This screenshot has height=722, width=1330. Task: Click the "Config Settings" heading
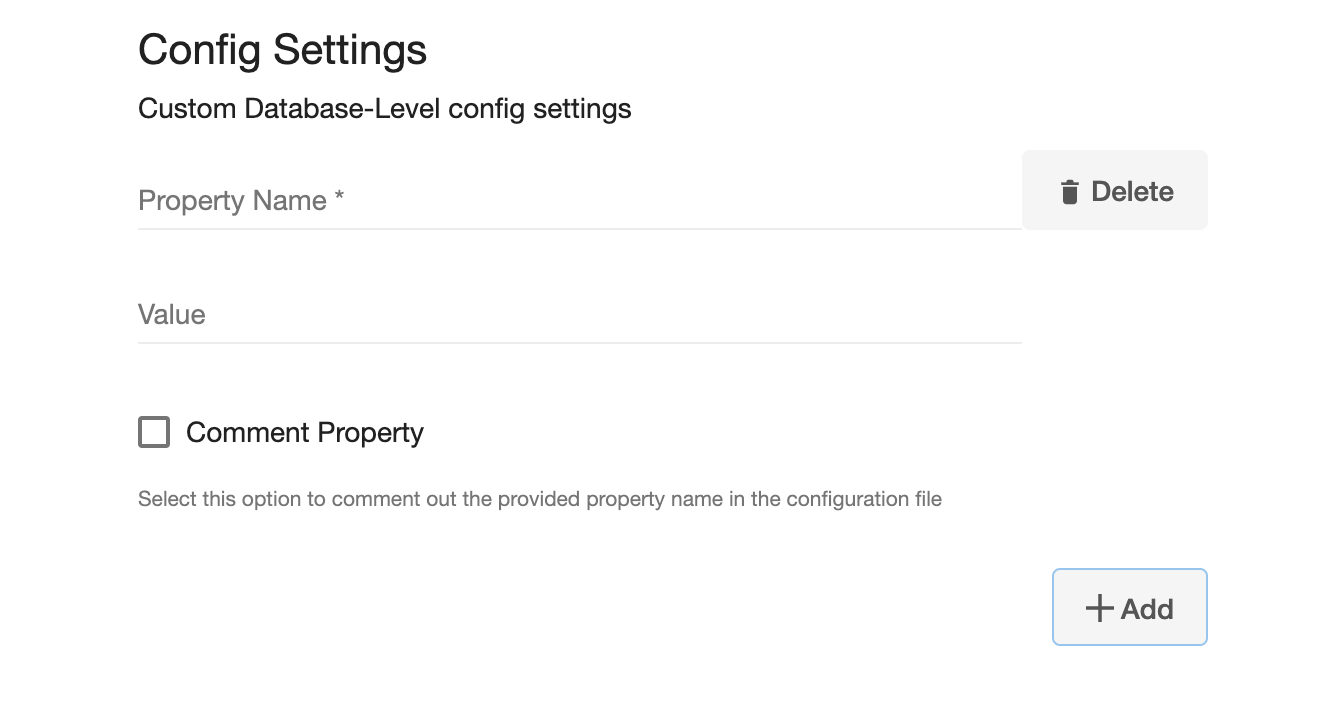click(282, 50)
